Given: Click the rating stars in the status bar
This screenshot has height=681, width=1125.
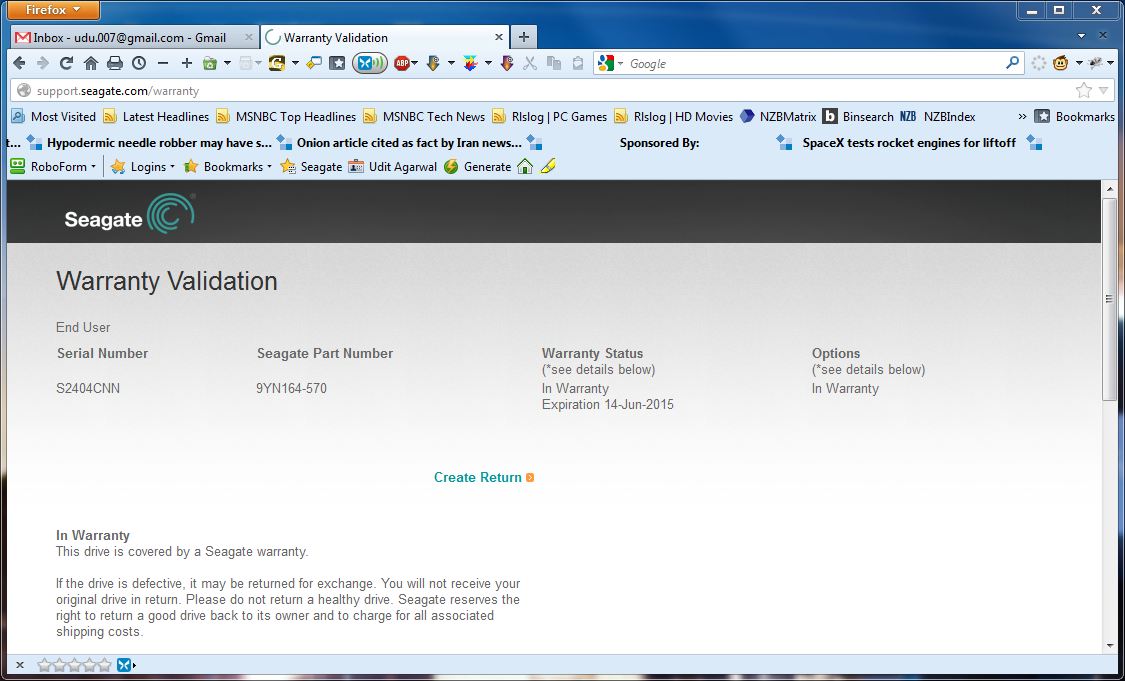Looking at the screenshot, I should point(75,665).
